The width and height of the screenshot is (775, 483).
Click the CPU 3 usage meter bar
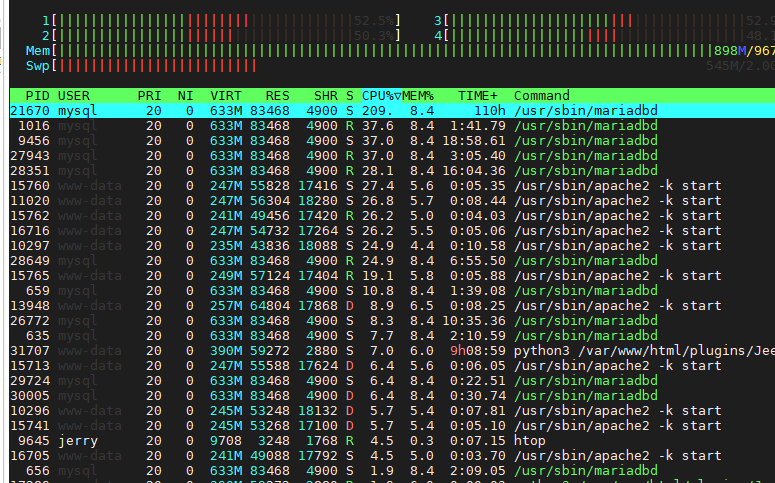tap(600, 20)
